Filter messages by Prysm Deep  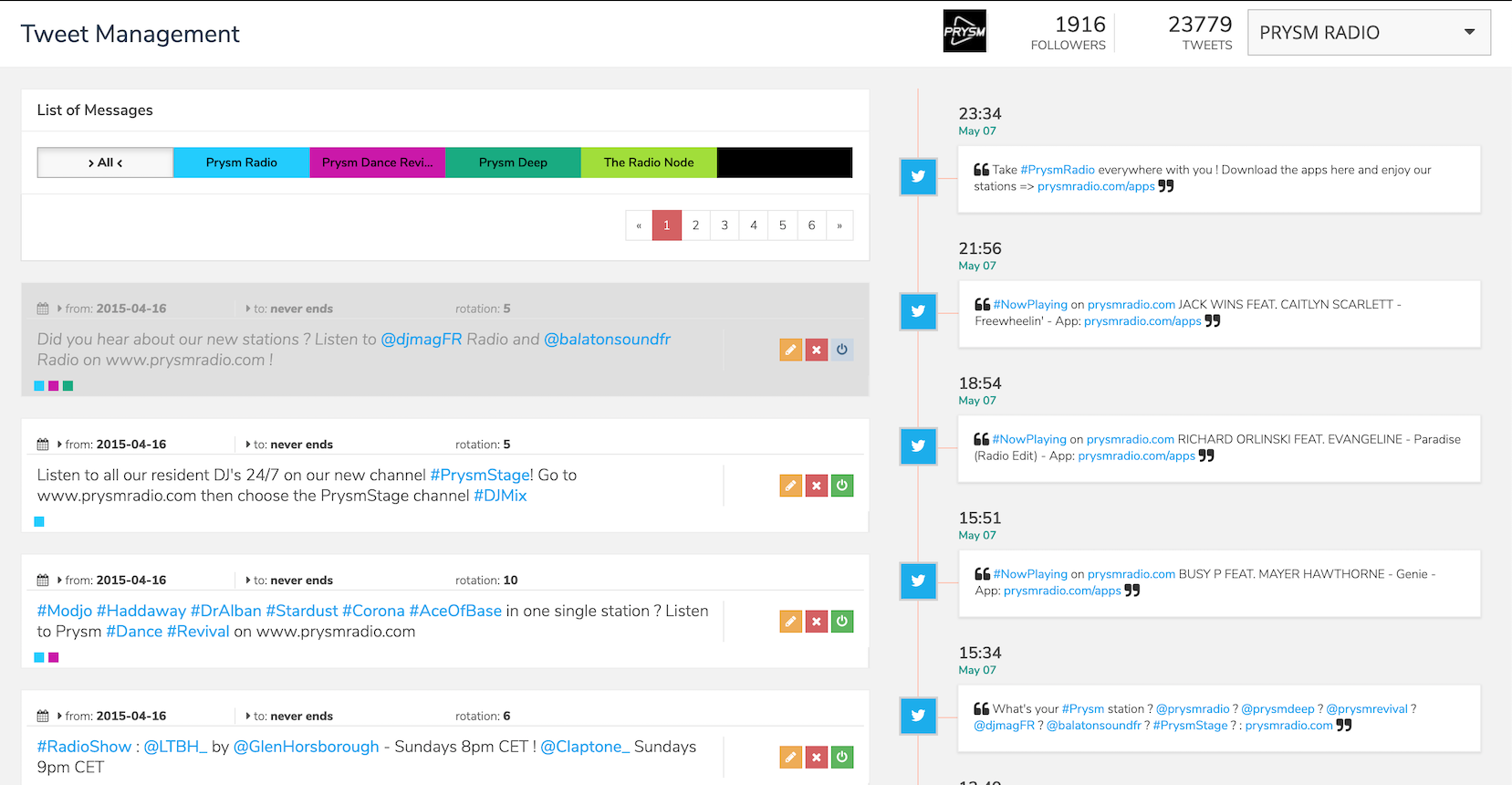click(x=513, y=162)
